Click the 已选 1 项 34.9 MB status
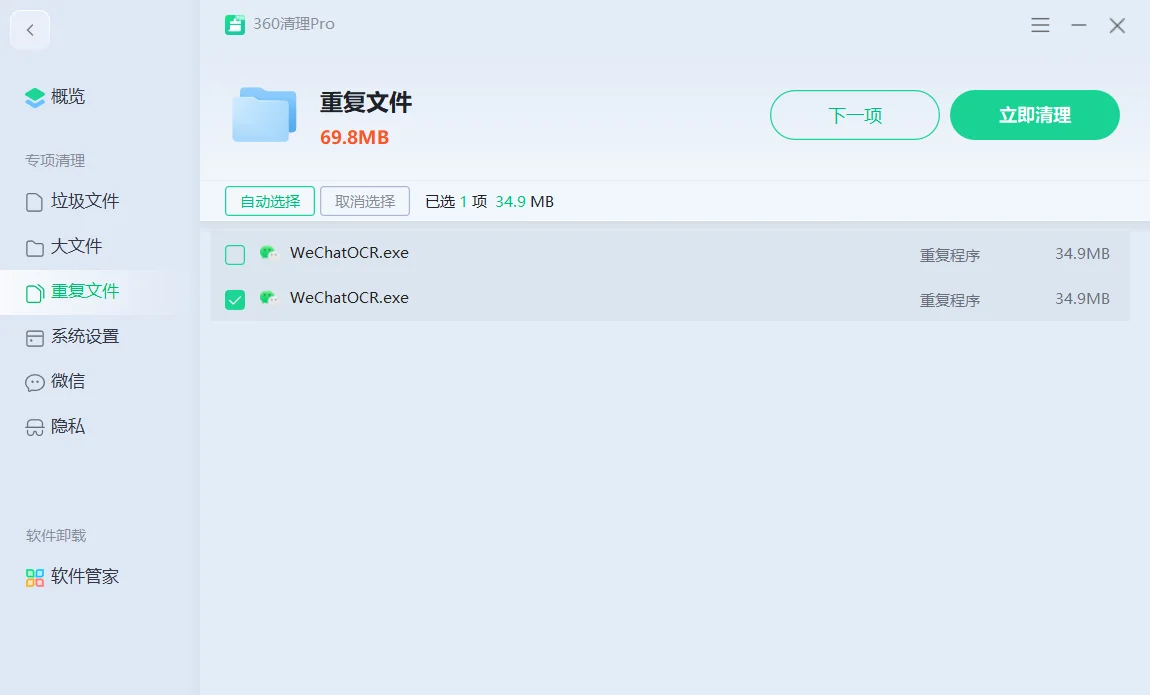 [489, 202]
